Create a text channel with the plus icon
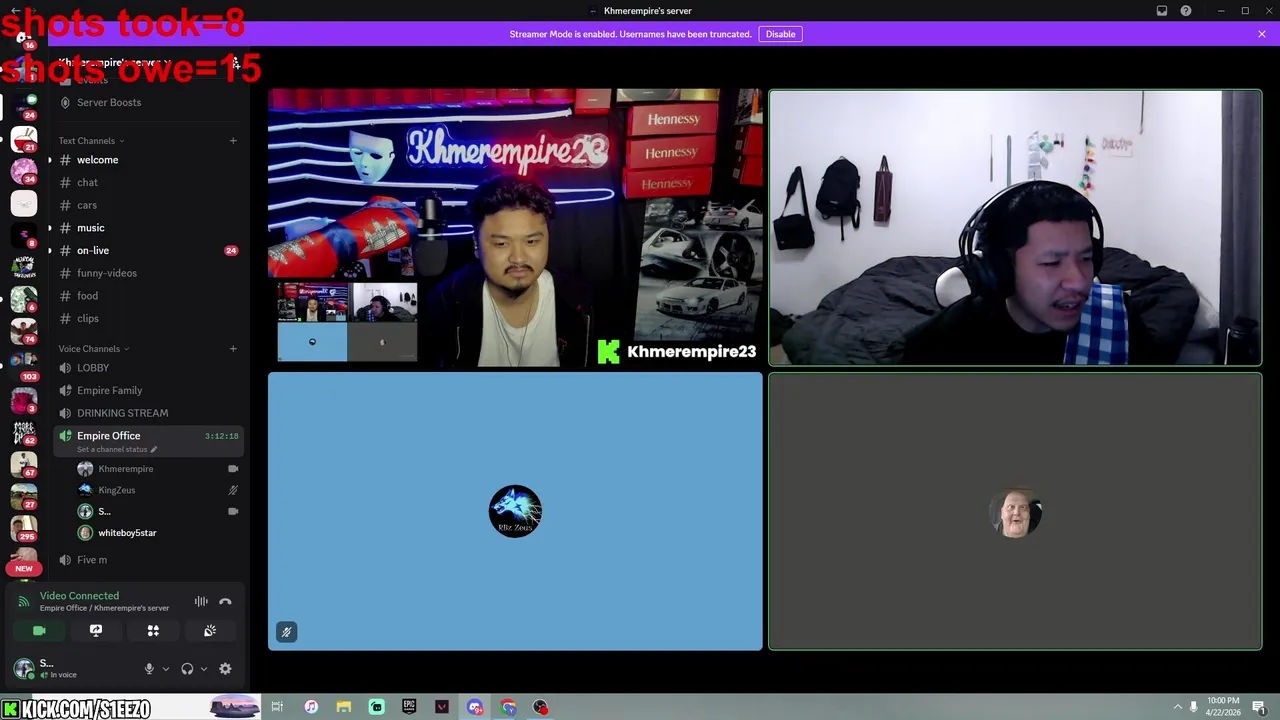Screen dimensions: 1280x720 [x=233, y=141]
